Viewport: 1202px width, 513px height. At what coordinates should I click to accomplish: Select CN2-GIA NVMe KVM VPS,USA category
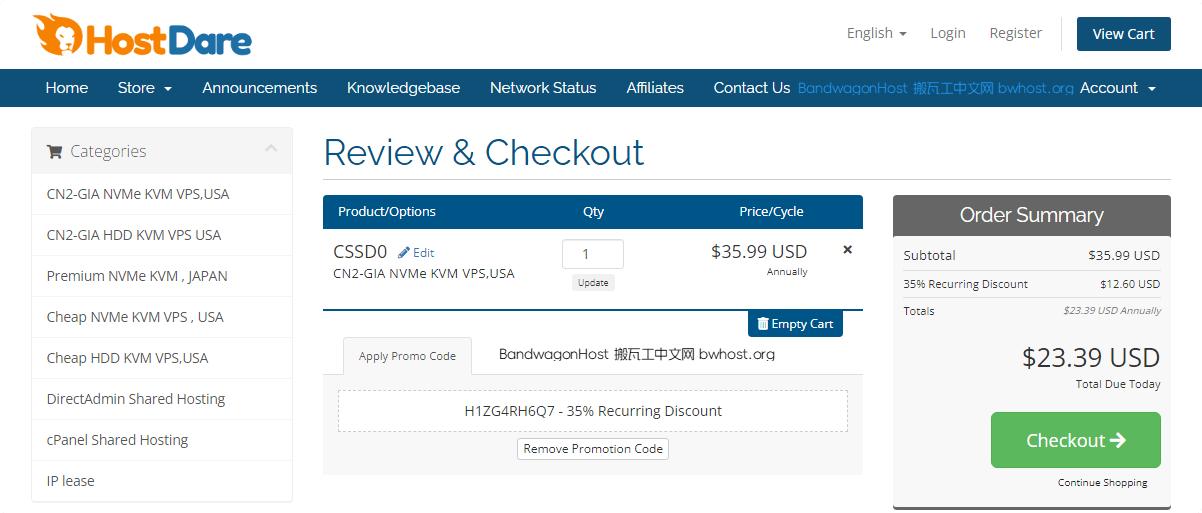(162, 194)
